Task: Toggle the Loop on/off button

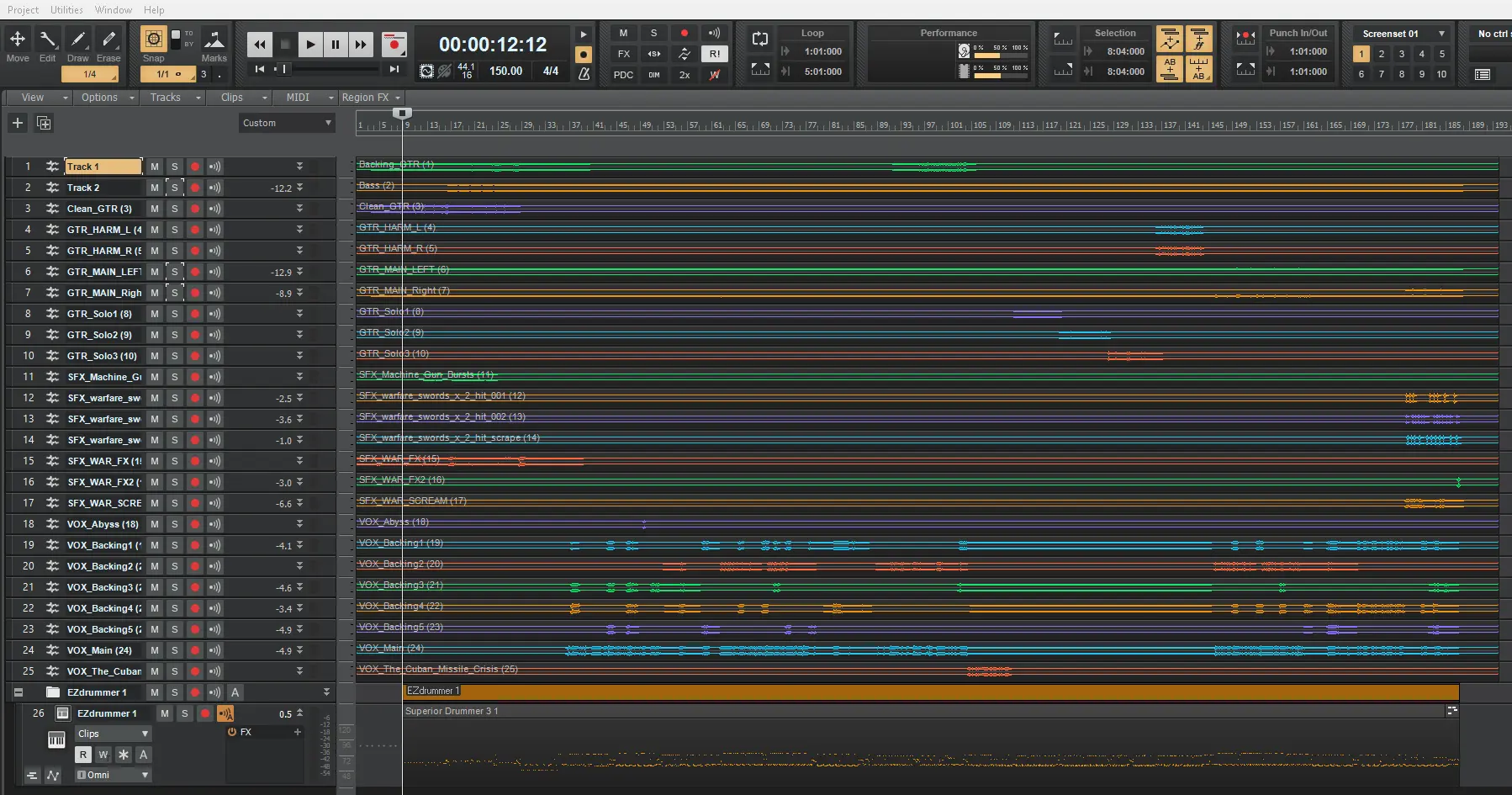Action: 760,39
